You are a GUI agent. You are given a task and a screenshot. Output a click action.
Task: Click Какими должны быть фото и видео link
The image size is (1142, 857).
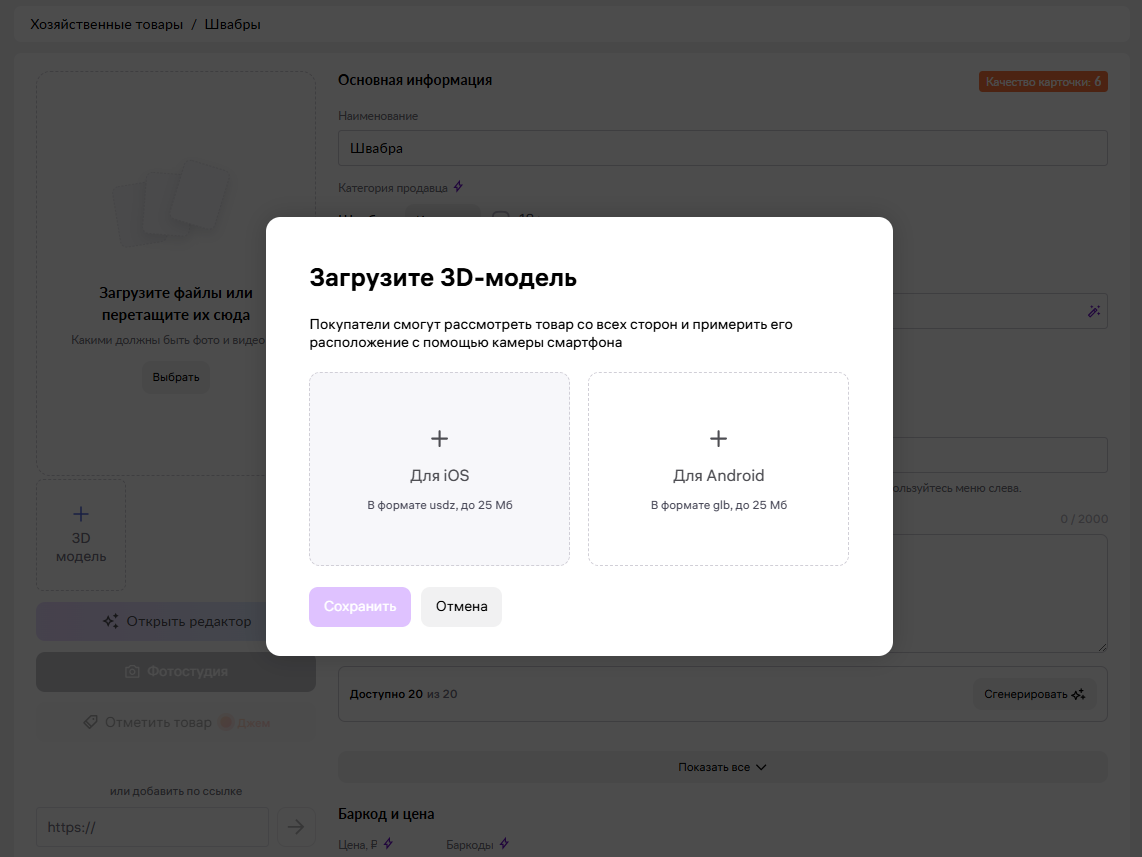[169, 340]
